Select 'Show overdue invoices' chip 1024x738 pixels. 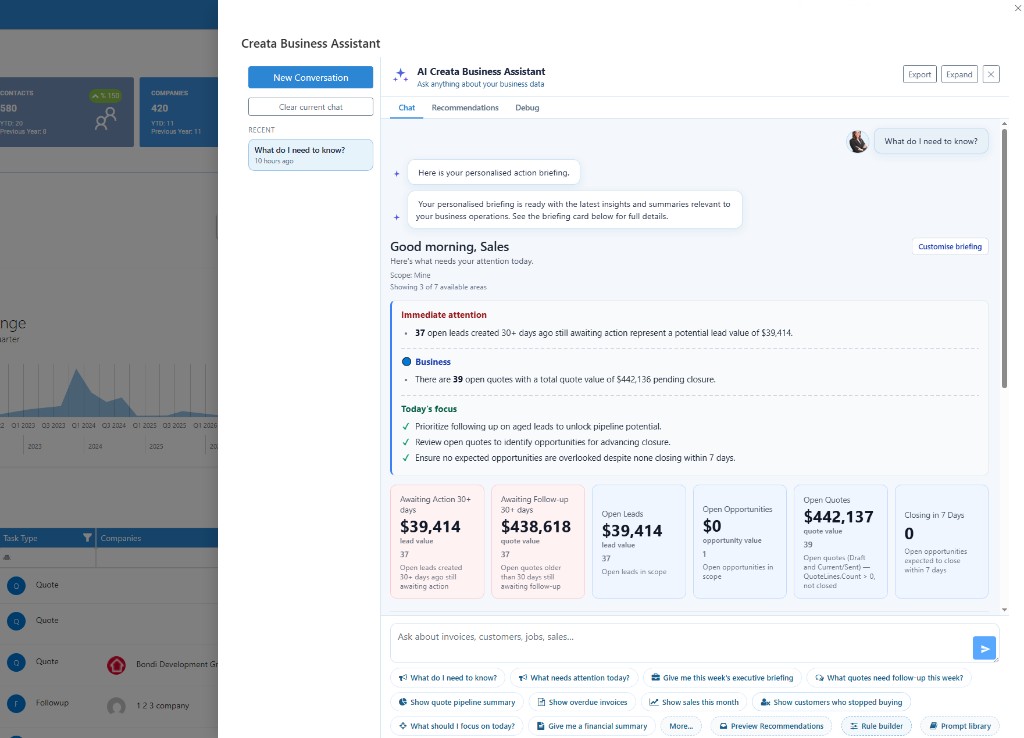click(x=582, y=702)
